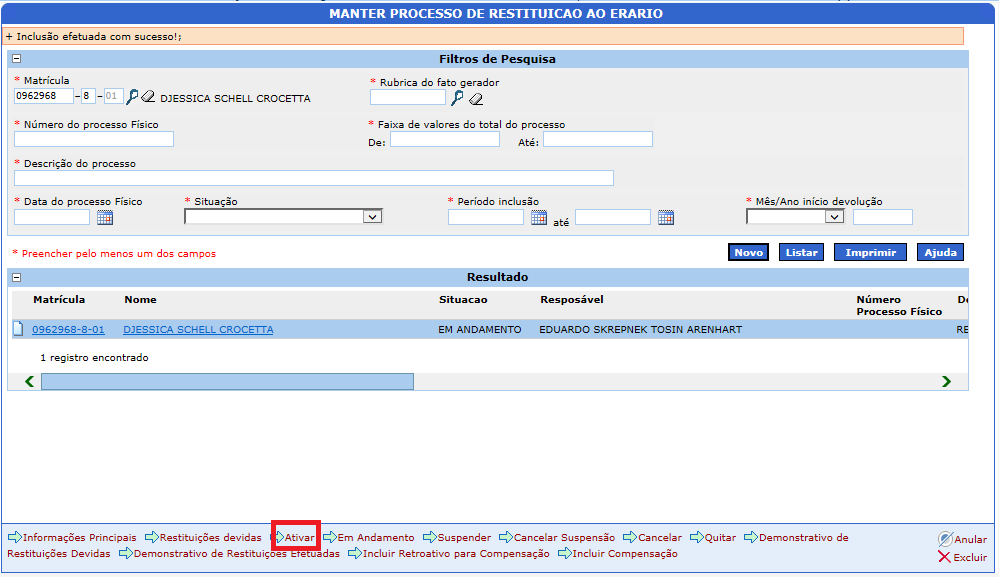
Task: Click the Descrição do processo input field
Action: coord(314,178)
